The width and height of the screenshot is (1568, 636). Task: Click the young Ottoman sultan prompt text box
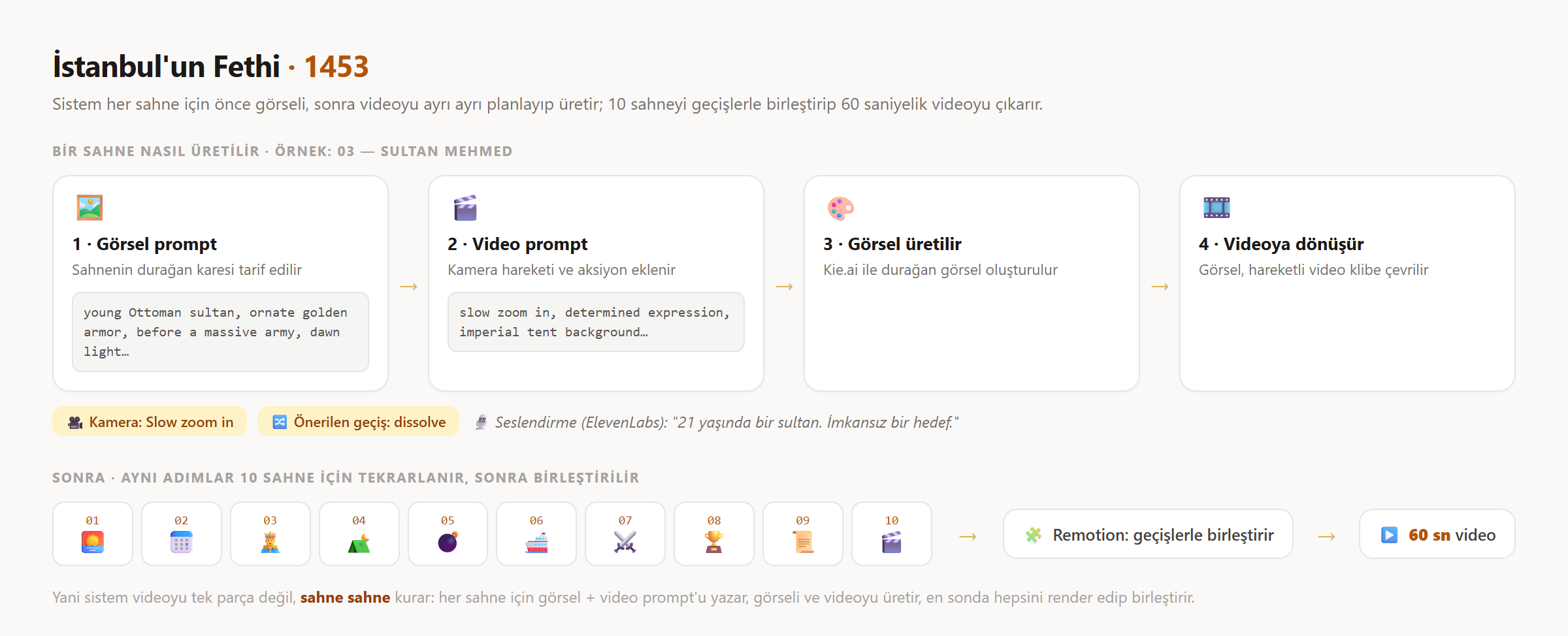click(220, 332)
